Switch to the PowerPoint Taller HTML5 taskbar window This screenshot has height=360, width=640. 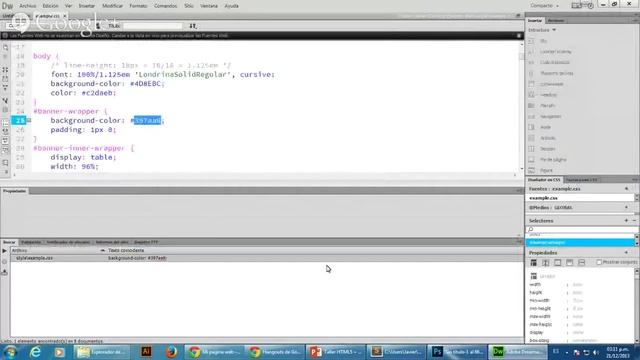pos(336,352)
